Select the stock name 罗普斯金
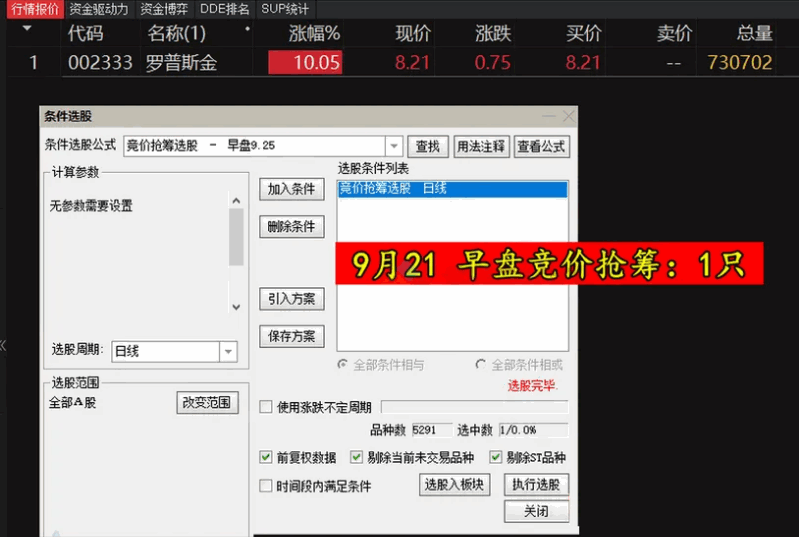The height and width of the screenshot is (537, 799). (181, 63)
